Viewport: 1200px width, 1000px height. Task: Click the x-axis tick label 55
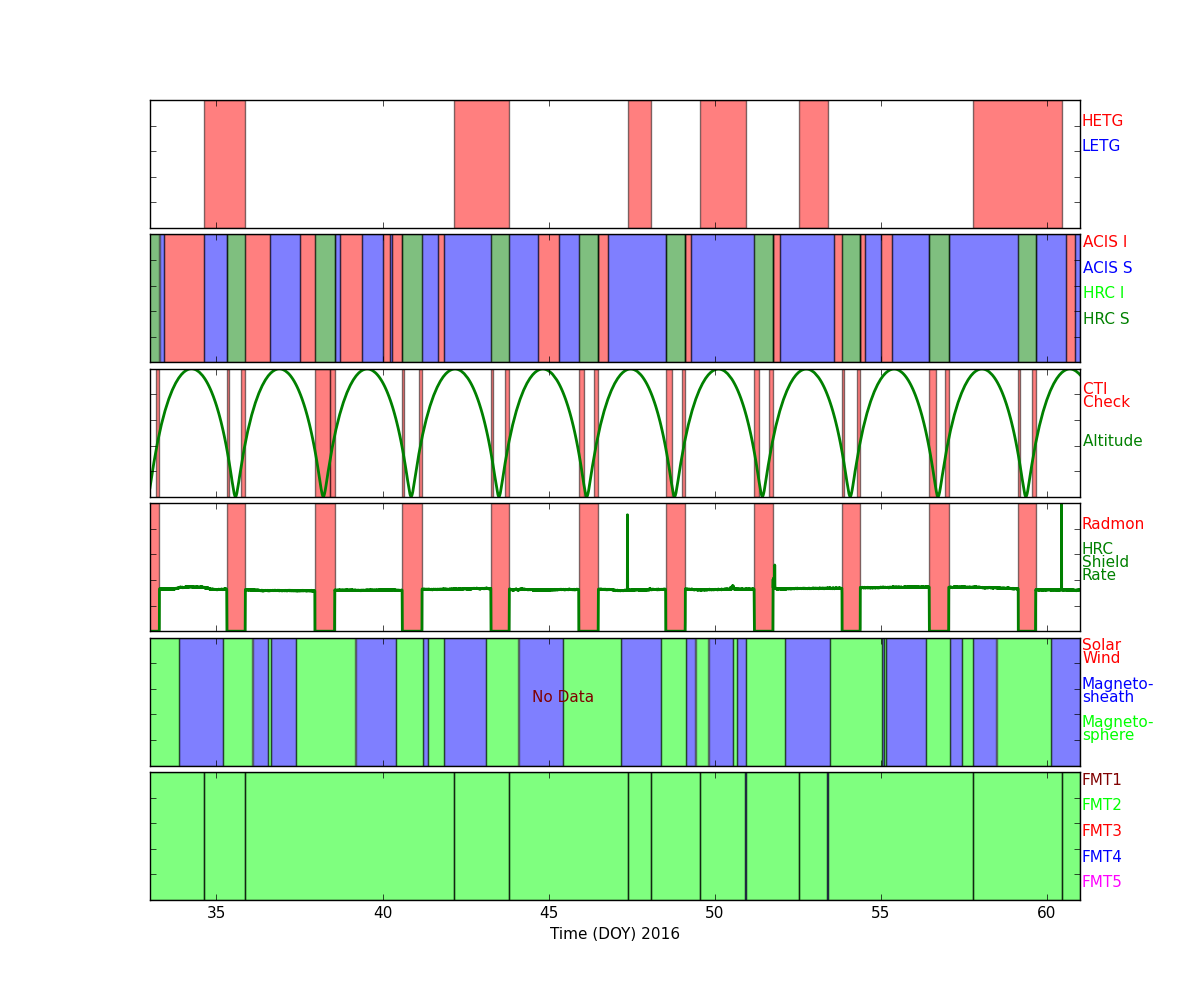pyautogui.click(x=880, y=913)
